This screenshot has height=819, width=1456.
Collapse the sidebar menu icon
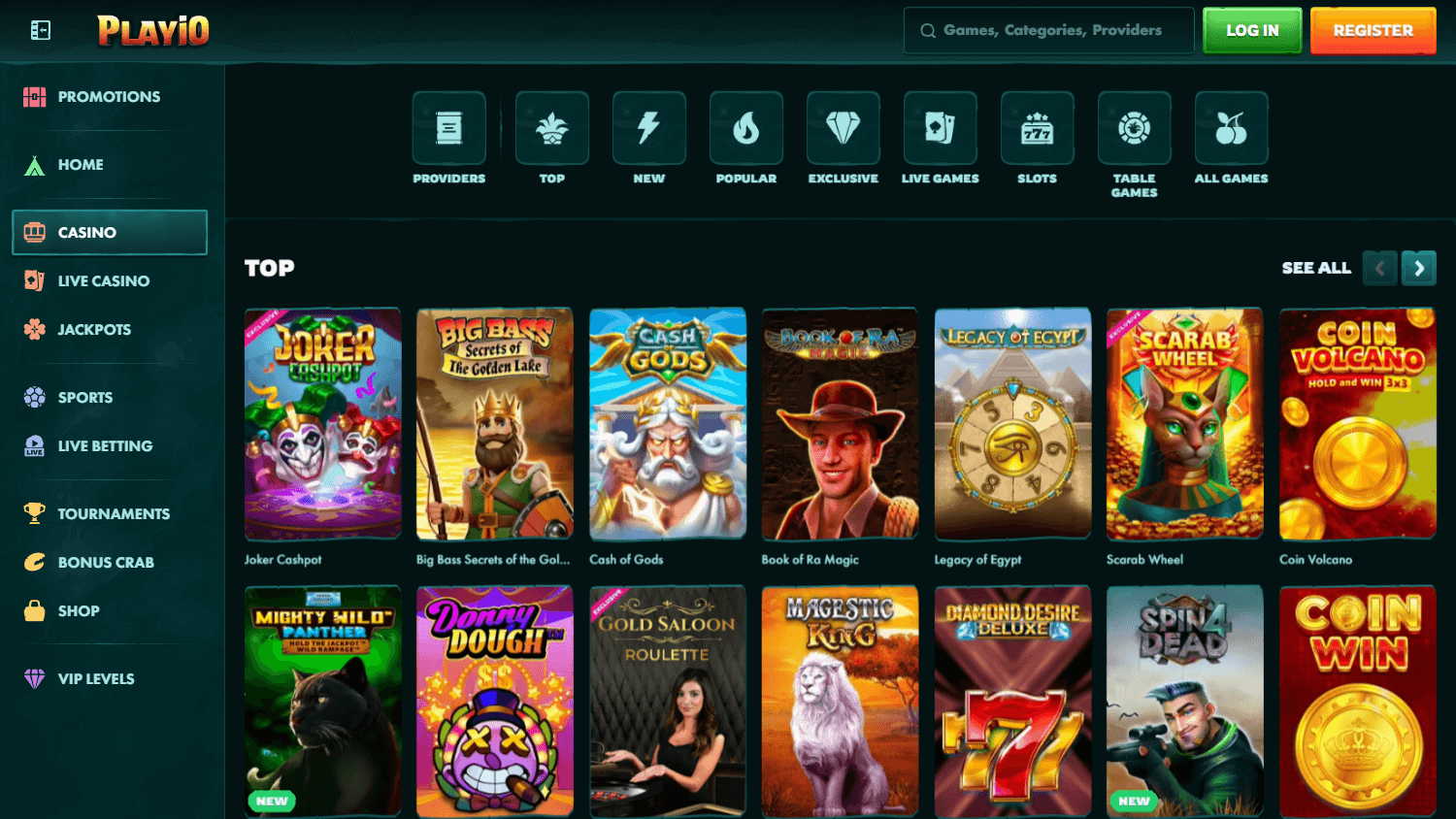[41, 31]
